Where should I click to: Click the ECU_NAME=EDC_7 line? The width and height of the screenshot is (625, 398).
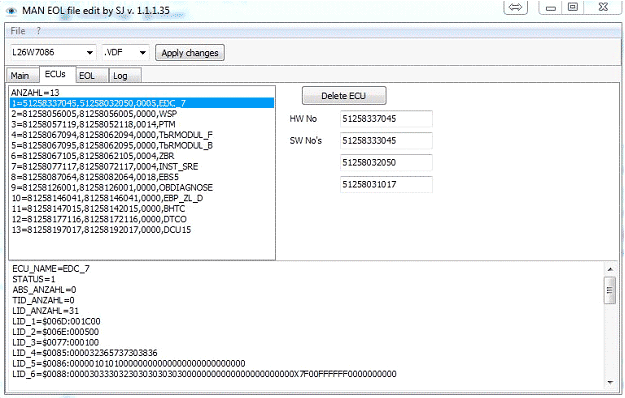tap(51, 269)
